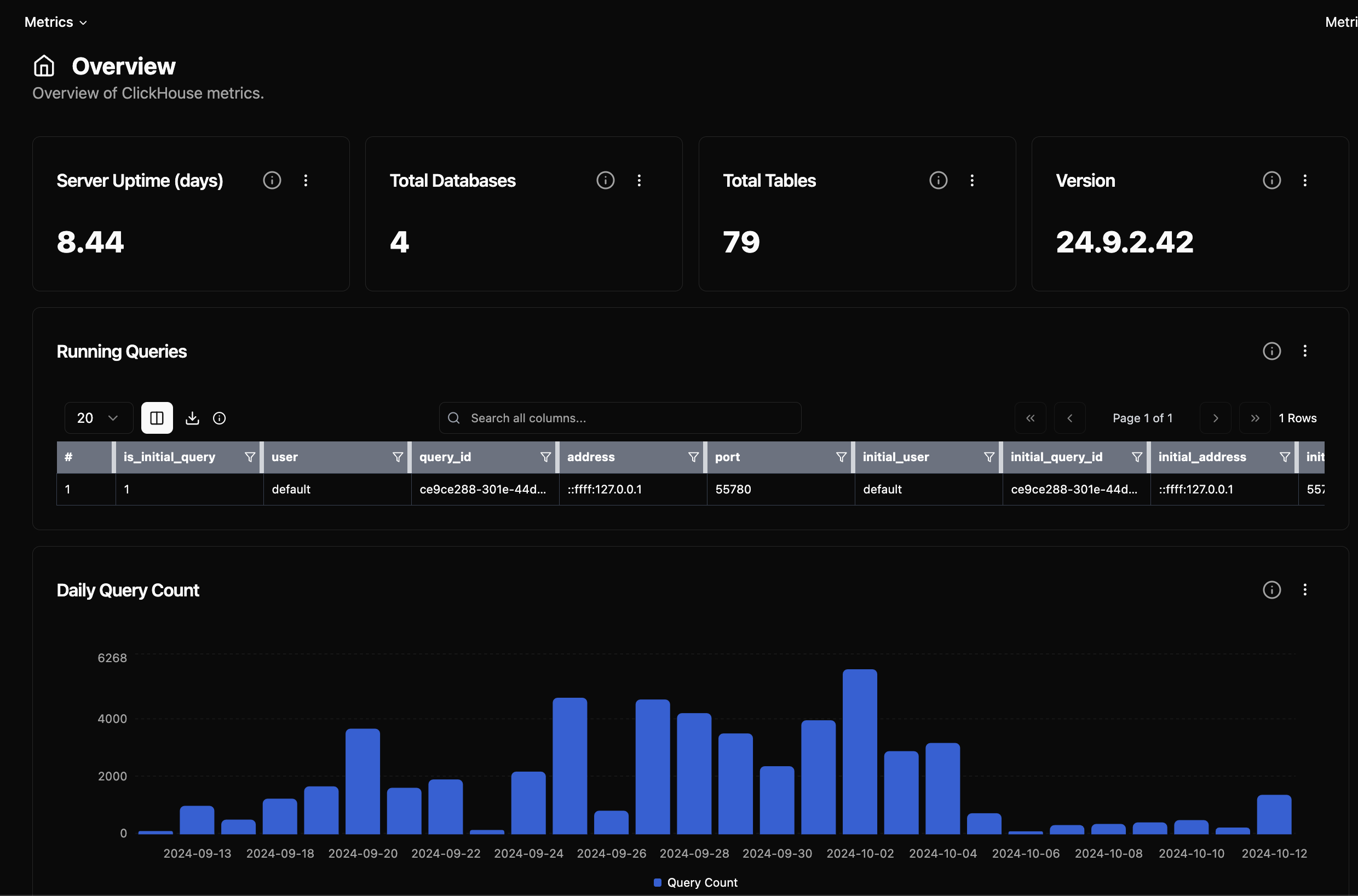Open the port column filter

tap(841, 457)
